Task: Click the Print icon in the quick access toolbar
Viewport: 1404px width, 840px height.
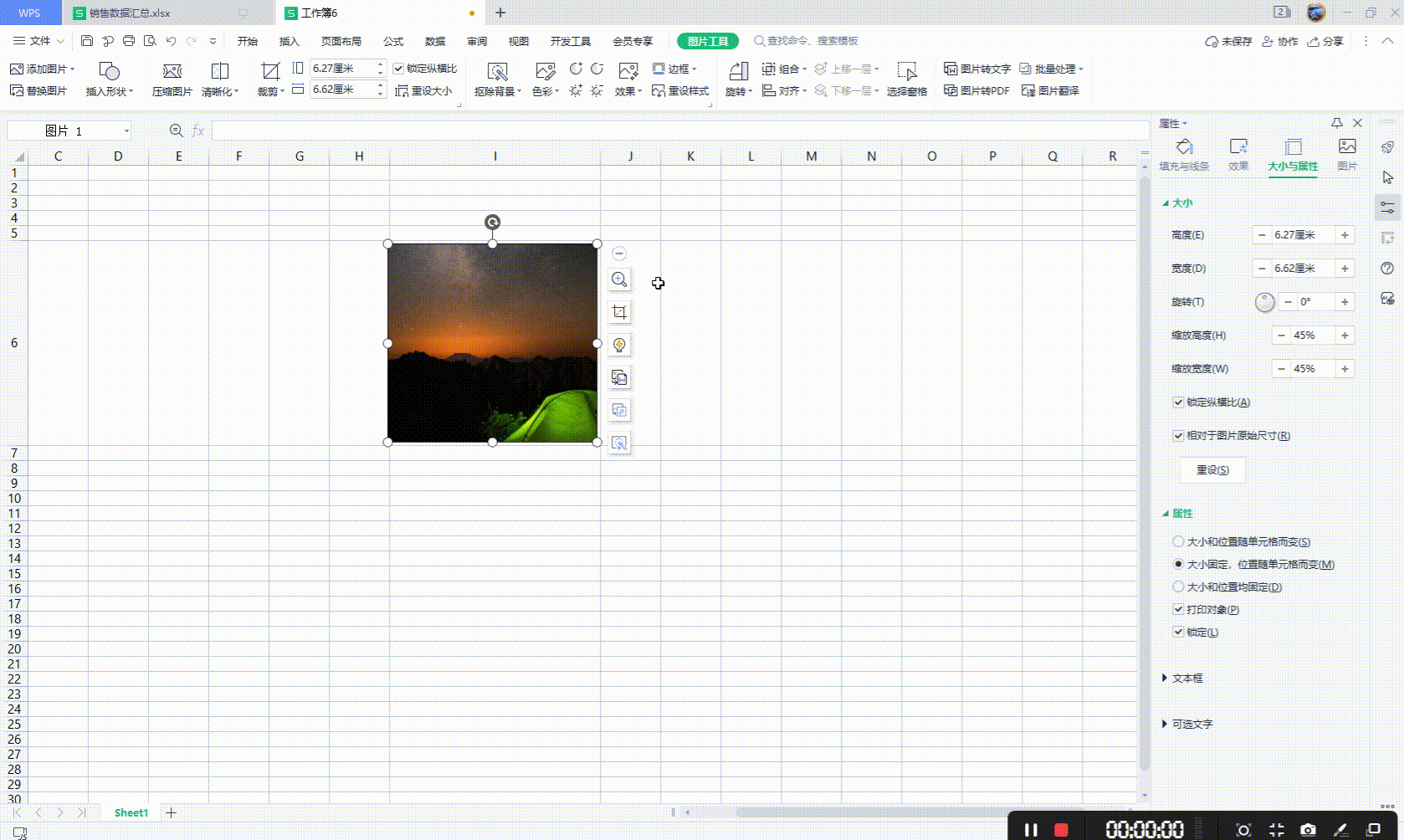Action: (129, 40)
